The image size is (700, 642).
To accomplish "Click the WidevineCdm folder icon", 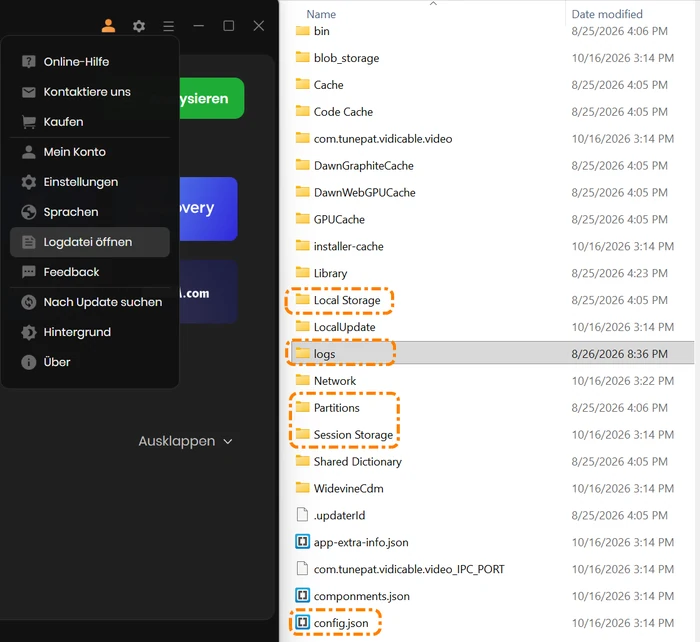I will pyautogui.click(x=302, y=488).
